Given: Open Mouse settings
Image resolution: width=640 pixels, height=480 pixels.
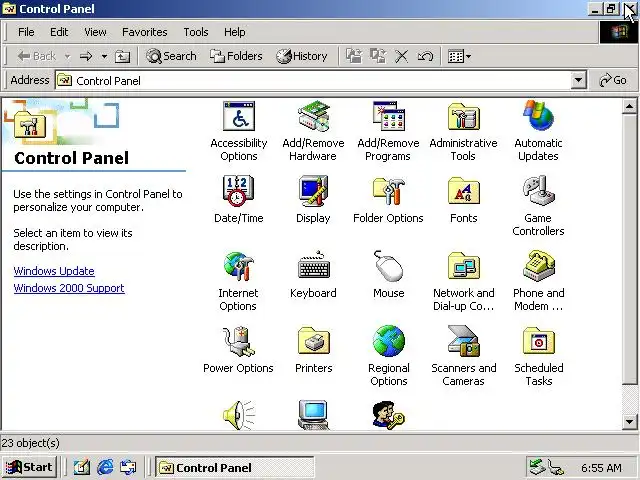Looking at the screenshot, I should click(x=389, y=275).
